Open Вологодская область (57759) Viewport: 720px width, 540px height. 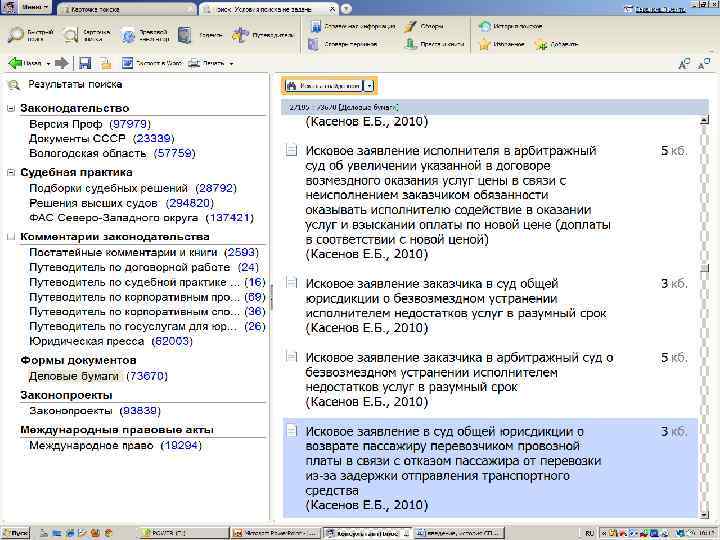pos(112,153)
